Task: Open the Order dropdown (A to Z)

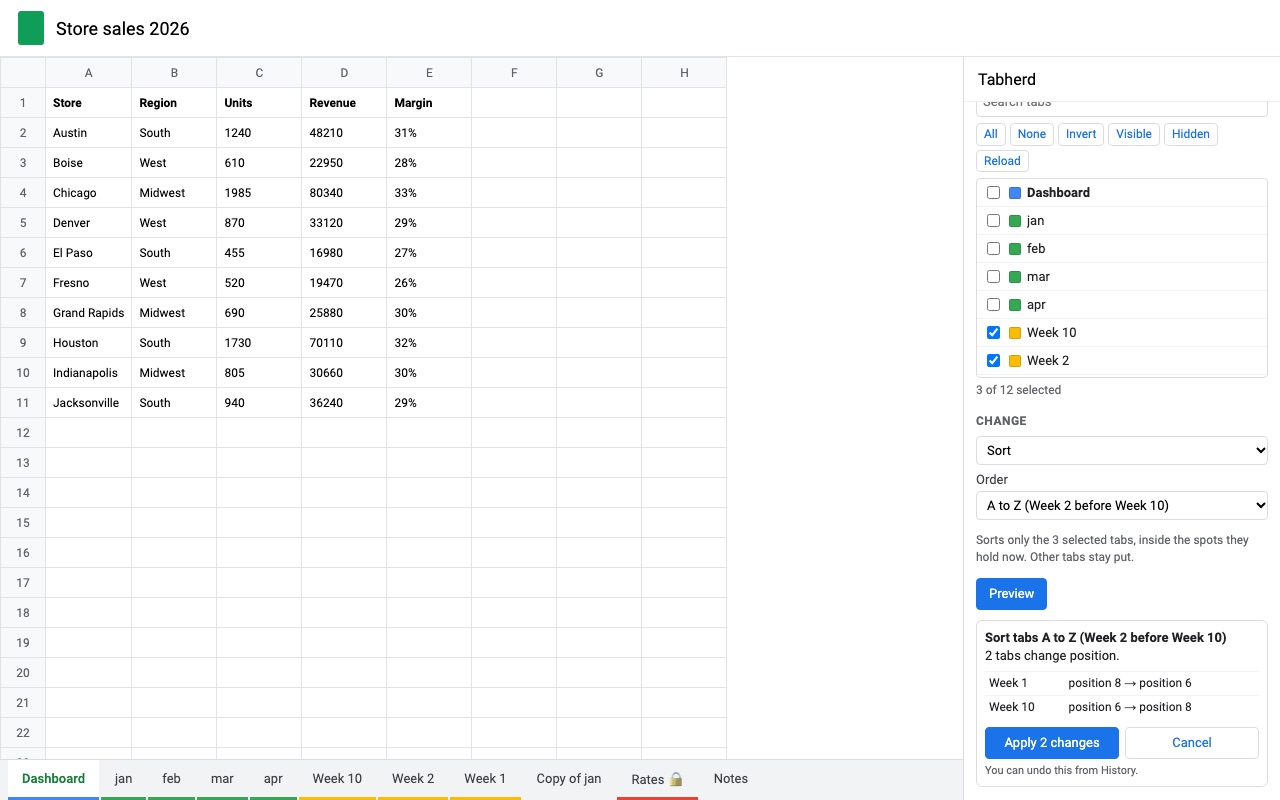Action: (x=1122, y=505)
